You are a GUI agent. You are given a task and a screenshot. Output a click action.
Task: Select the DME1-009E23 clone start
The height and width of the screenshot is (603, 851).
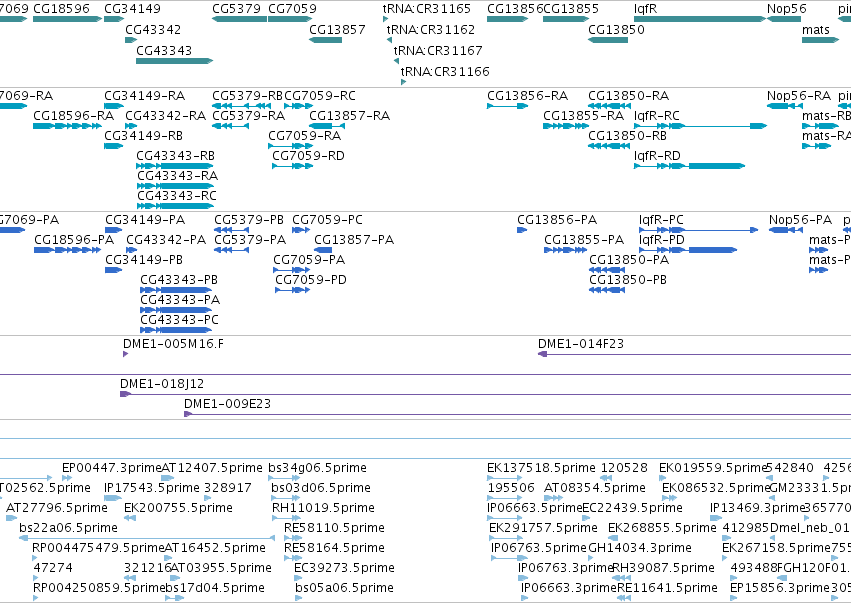pyautogui.click(x=188, y=414)
